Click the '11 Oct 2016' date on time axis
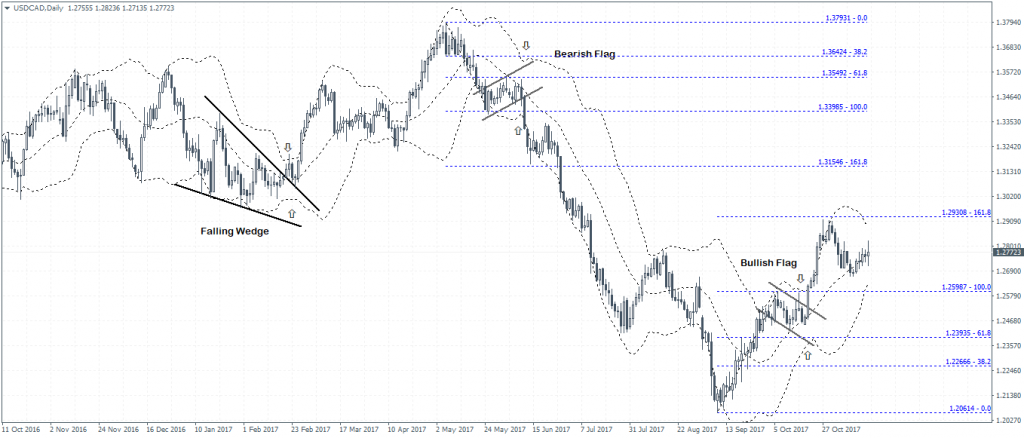The image size is (1024, 438). (20, 430)
